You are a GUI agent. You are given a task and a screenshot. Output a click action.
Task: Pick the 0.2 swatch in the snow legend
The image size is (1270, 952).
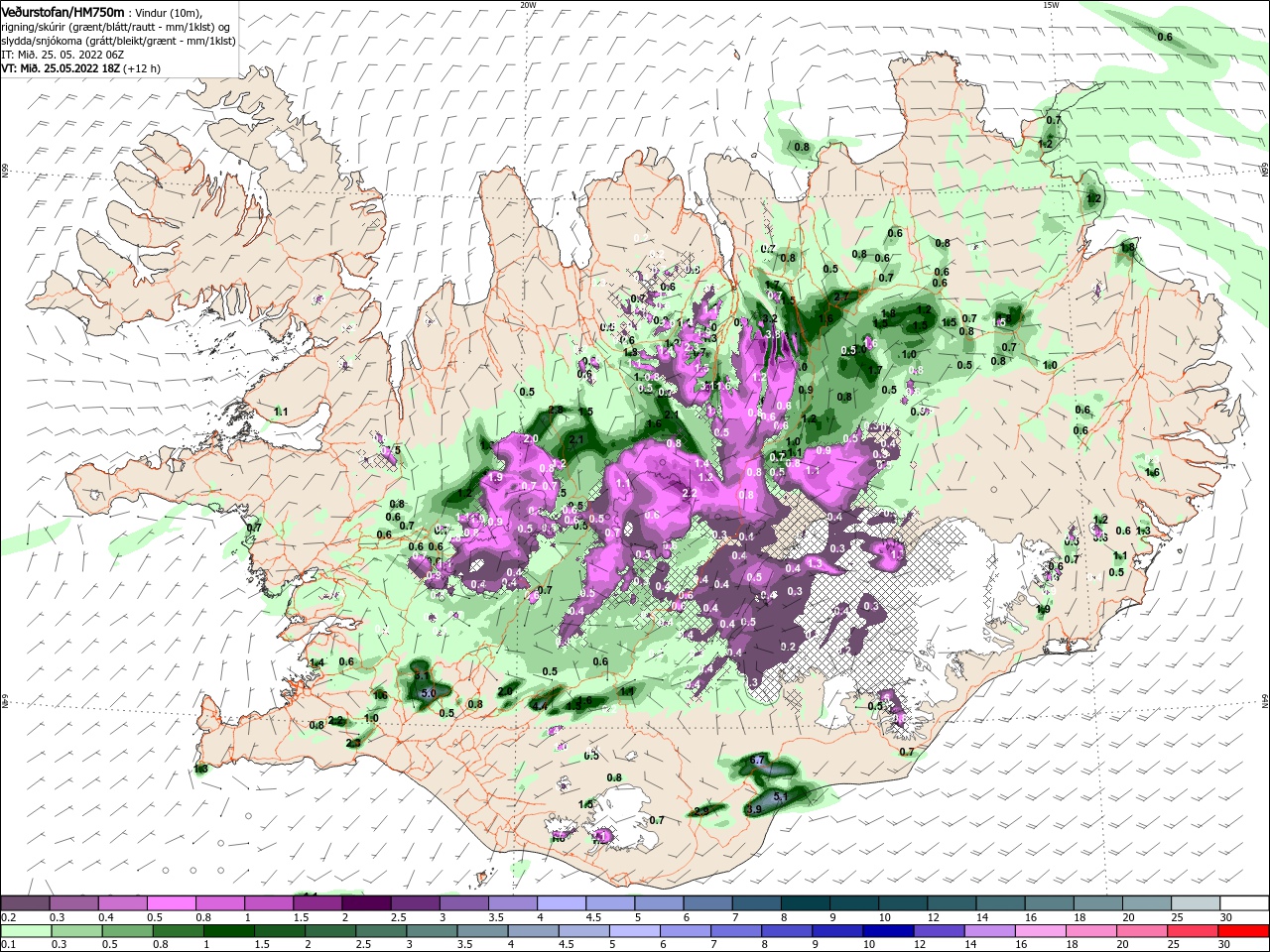(25, 902)
